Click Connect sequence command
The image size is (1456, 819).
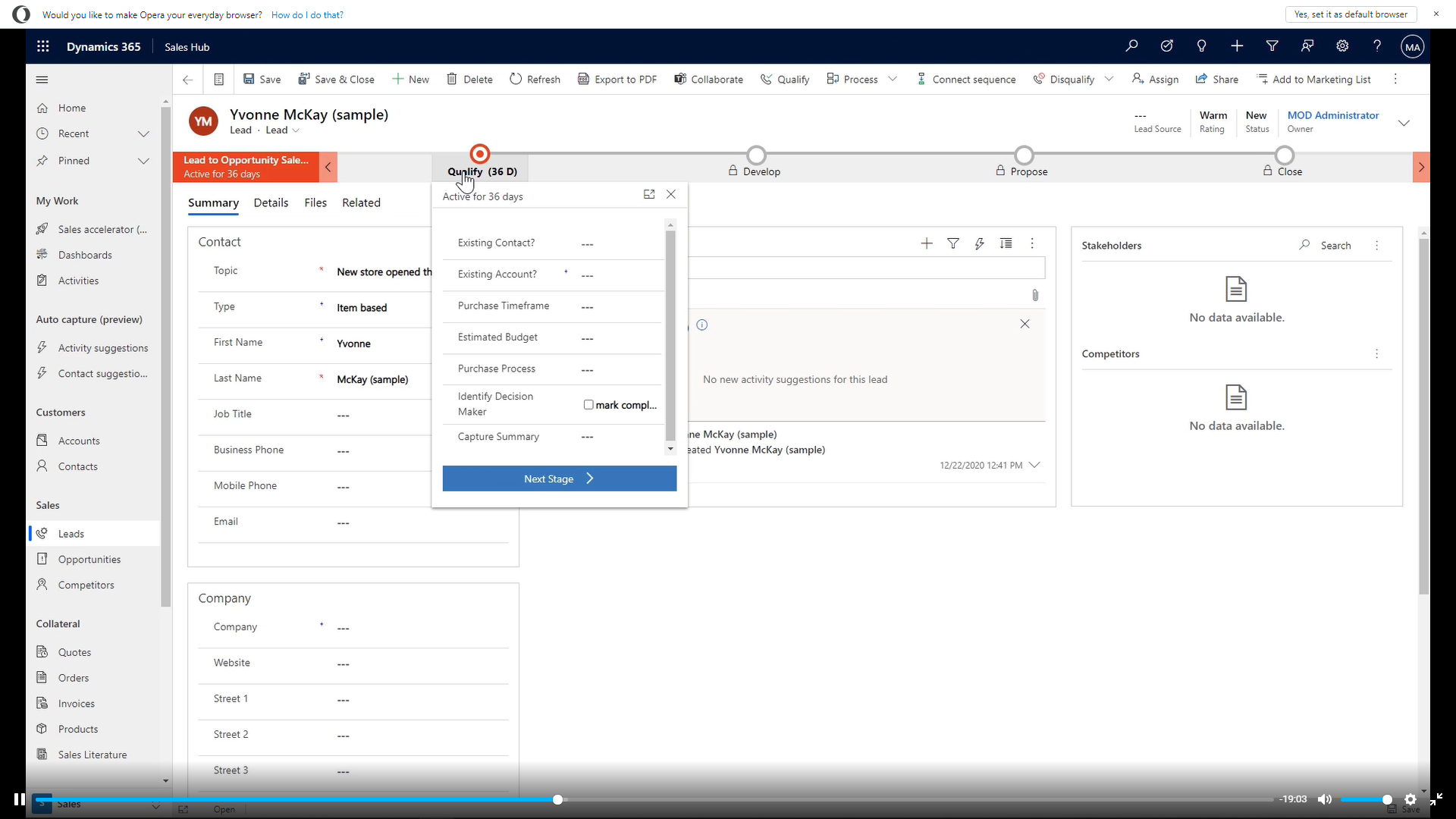(966, 80)
